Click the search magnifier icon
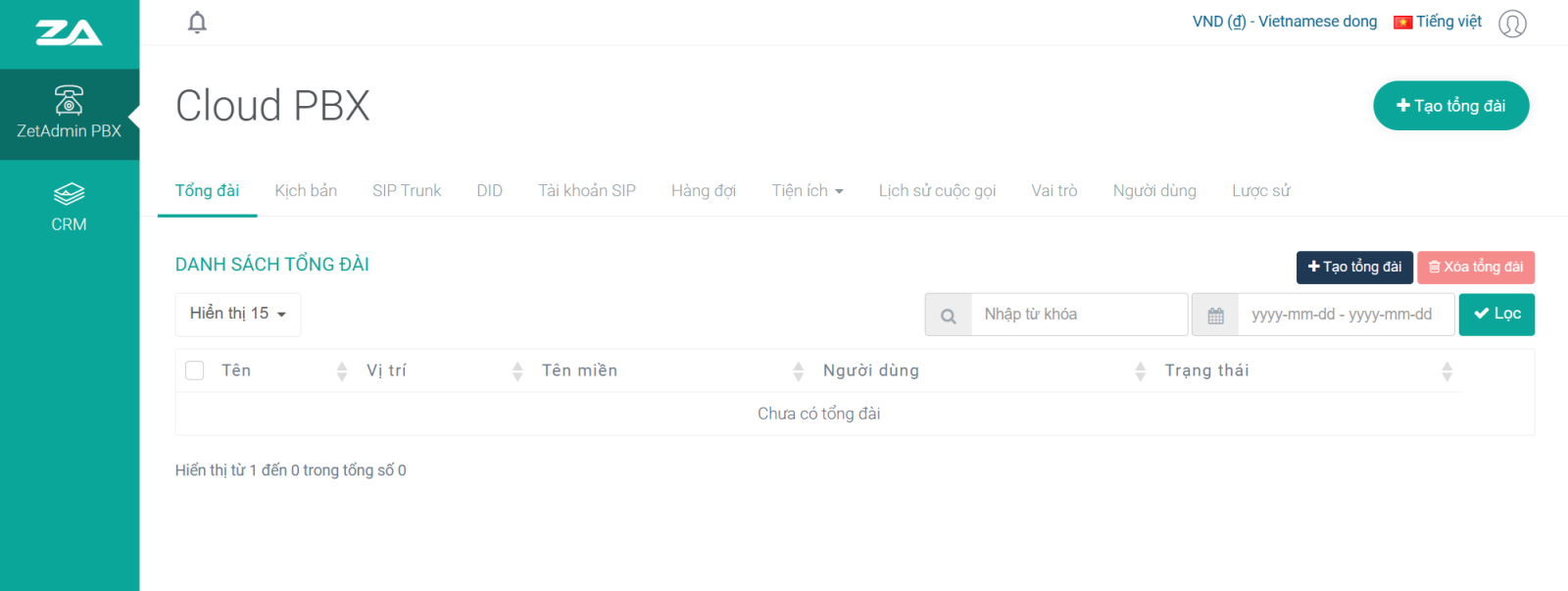 (948, 316)
